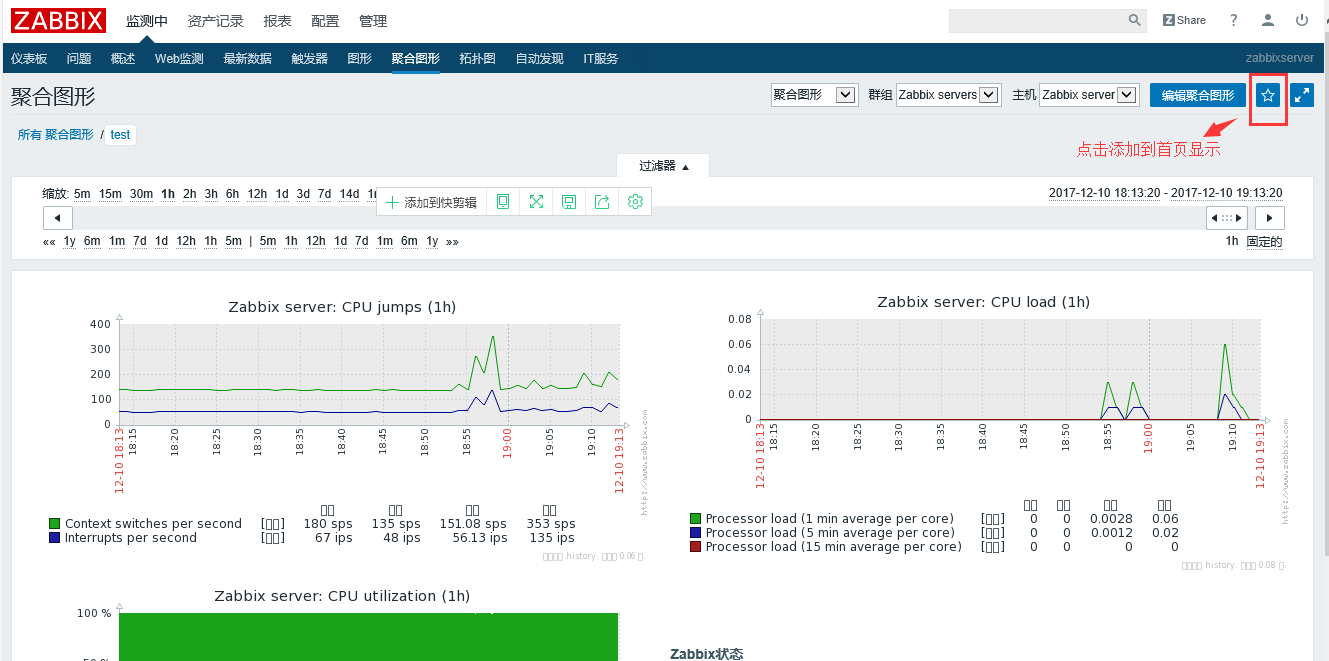Open the gear settings in floating toolbar
The image size is (1329, 661).
(x=635, y=202)
